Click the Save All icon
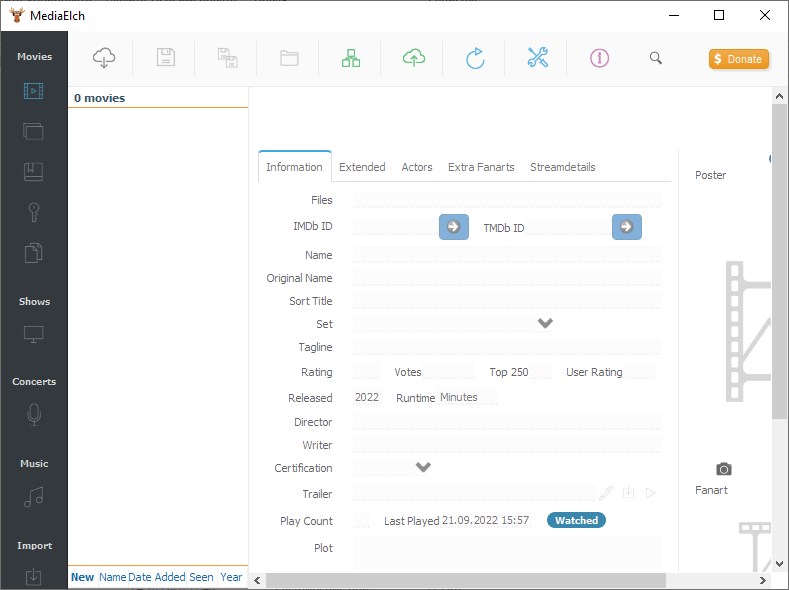 click(227, 58)
